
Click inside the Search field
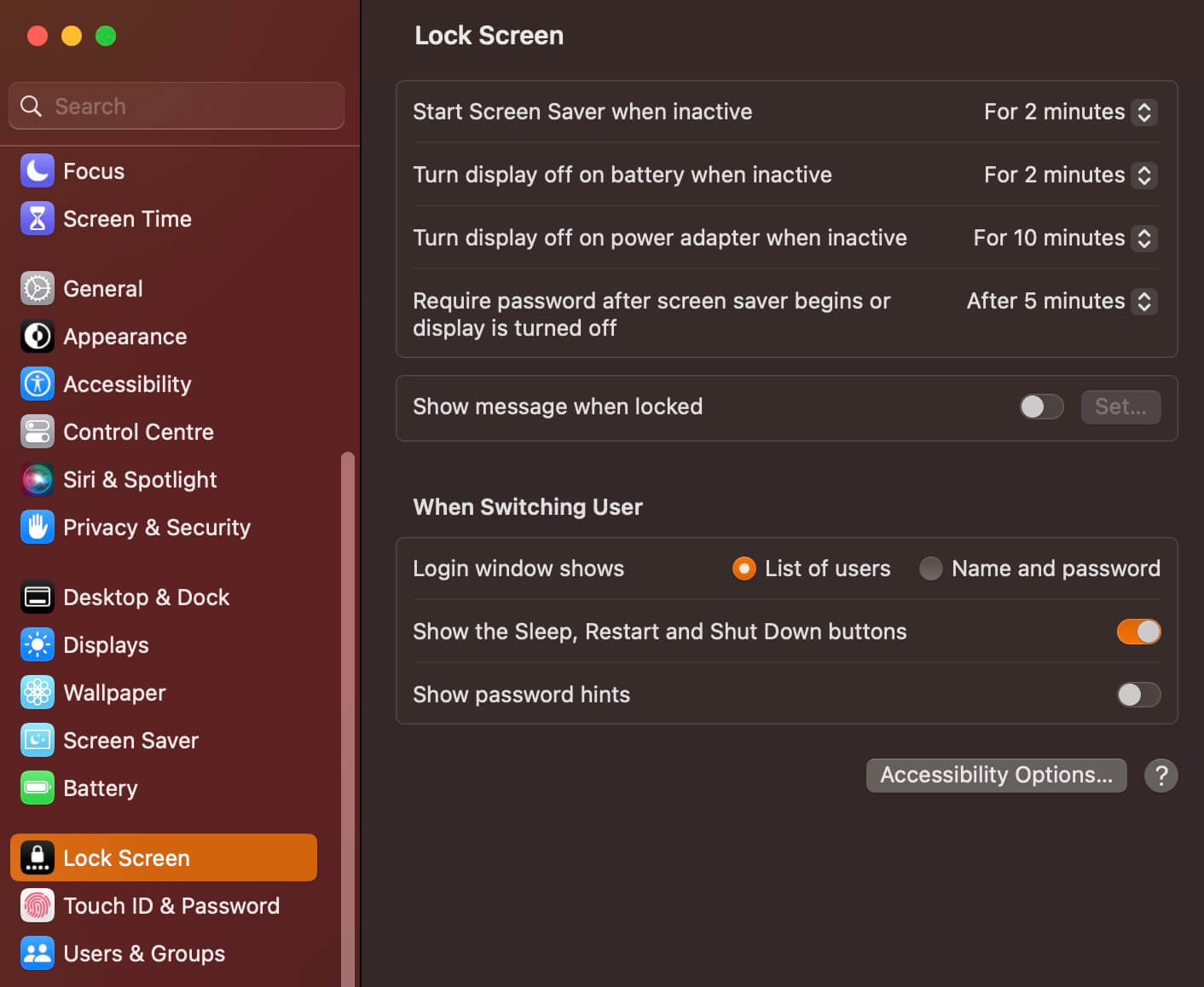176,106
